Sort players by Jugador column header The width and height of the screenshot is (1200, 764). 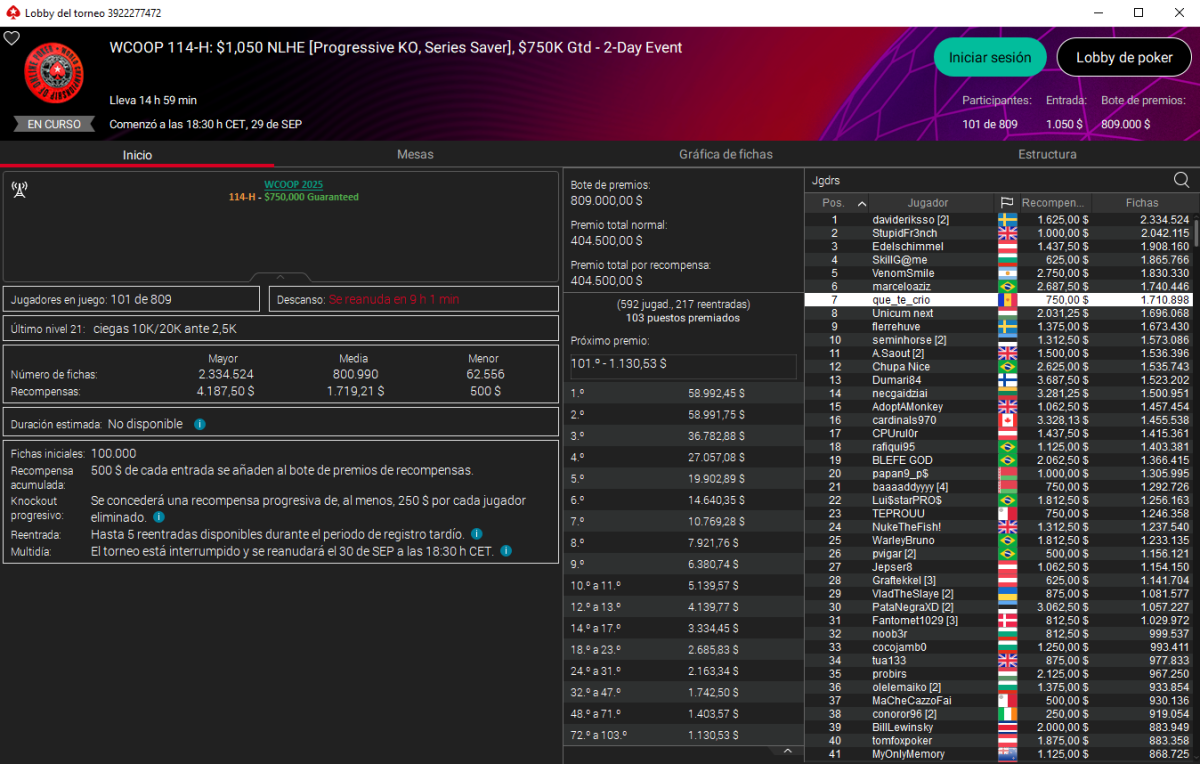pyautogui.click(x=928, y=202)
